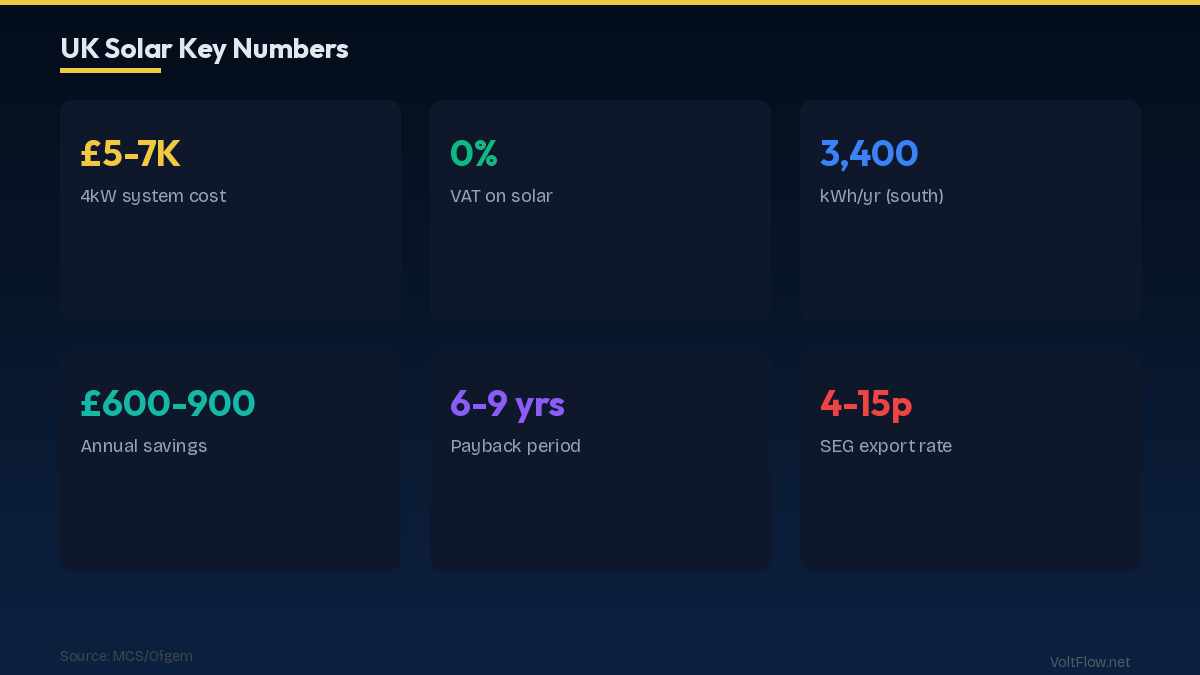Select the red 4-15p figure
The image size is (1200, 675).
pos(866,404)
